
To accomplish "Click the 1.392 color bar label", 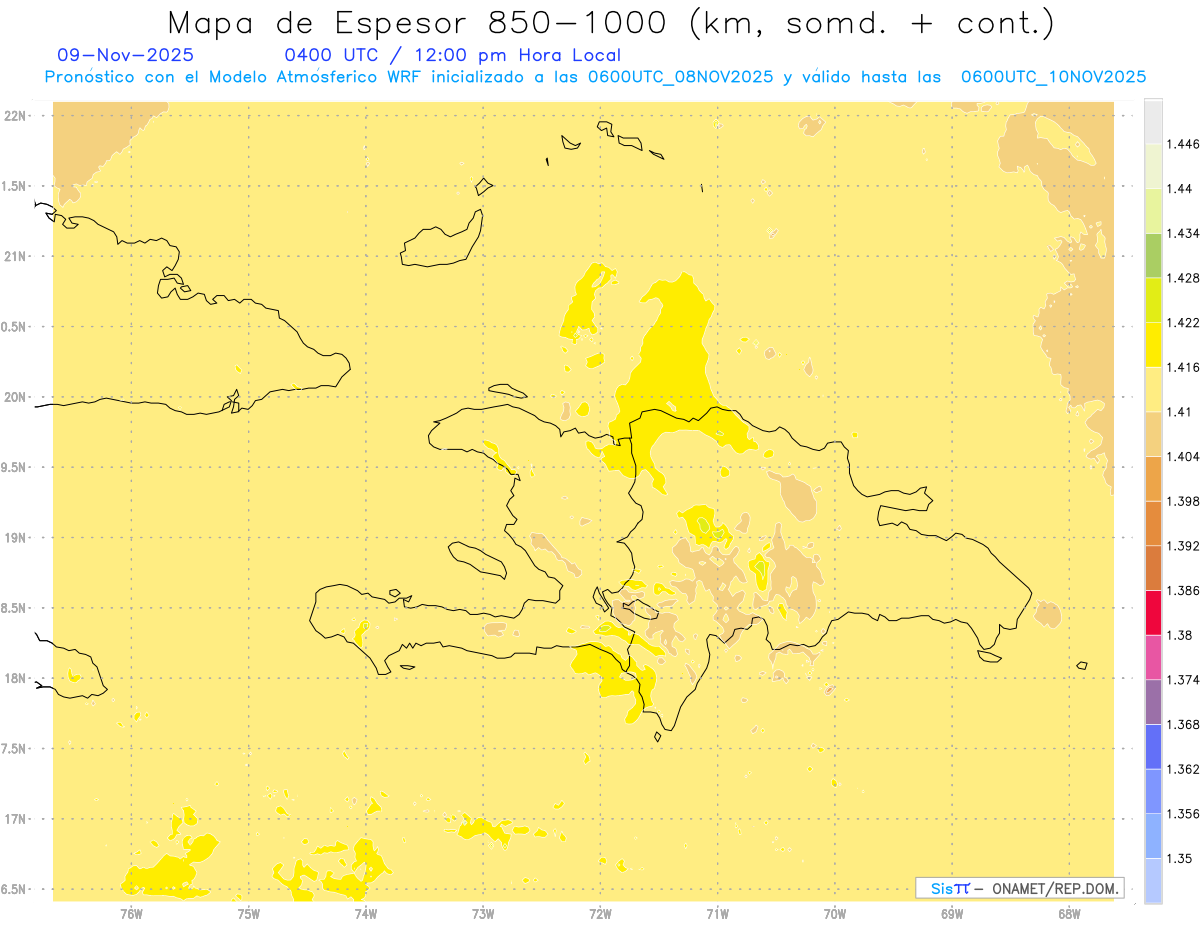I will pos(1183,546).
